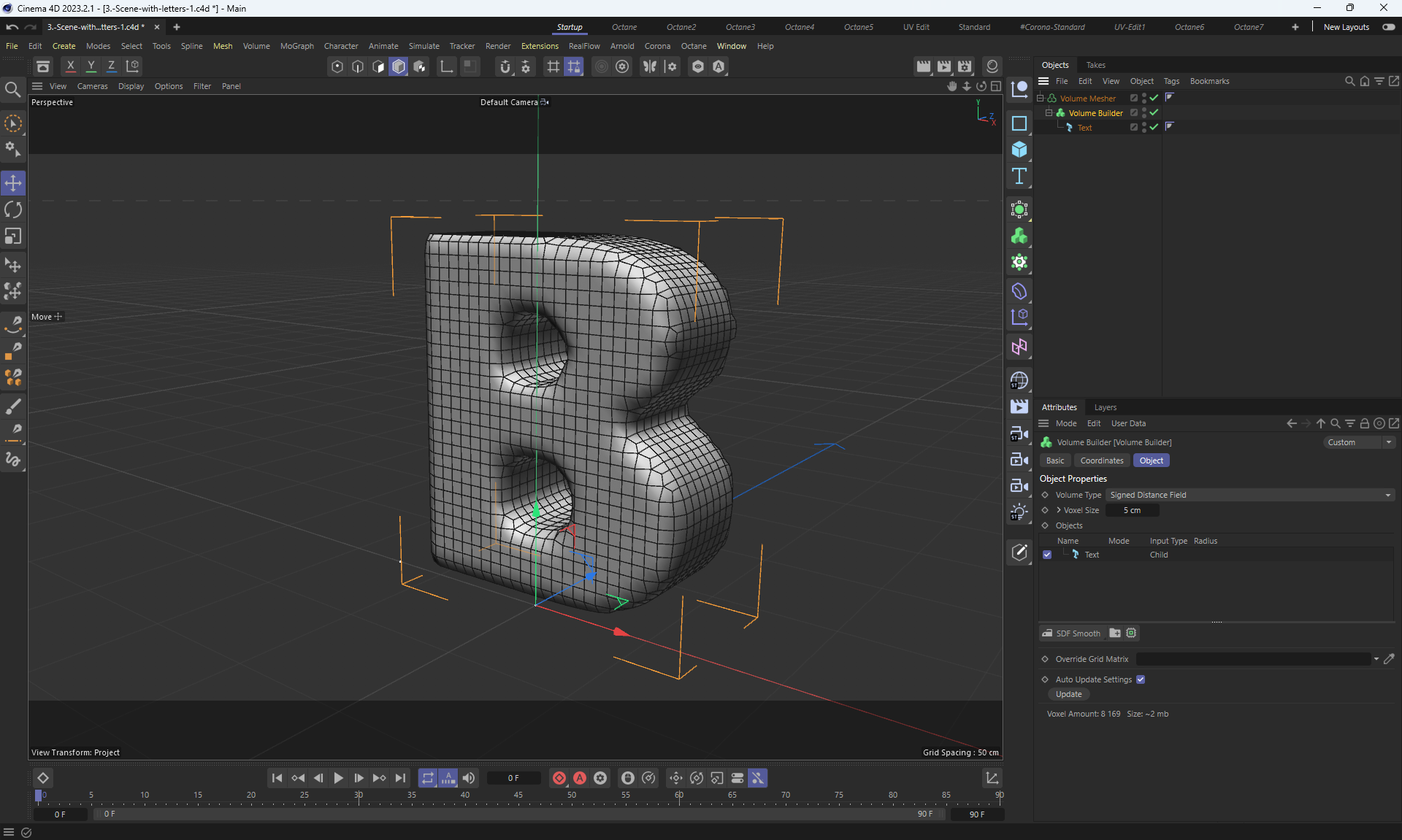Click the Cube primitive icon
1402x840 pixels.
point(1019,150)
